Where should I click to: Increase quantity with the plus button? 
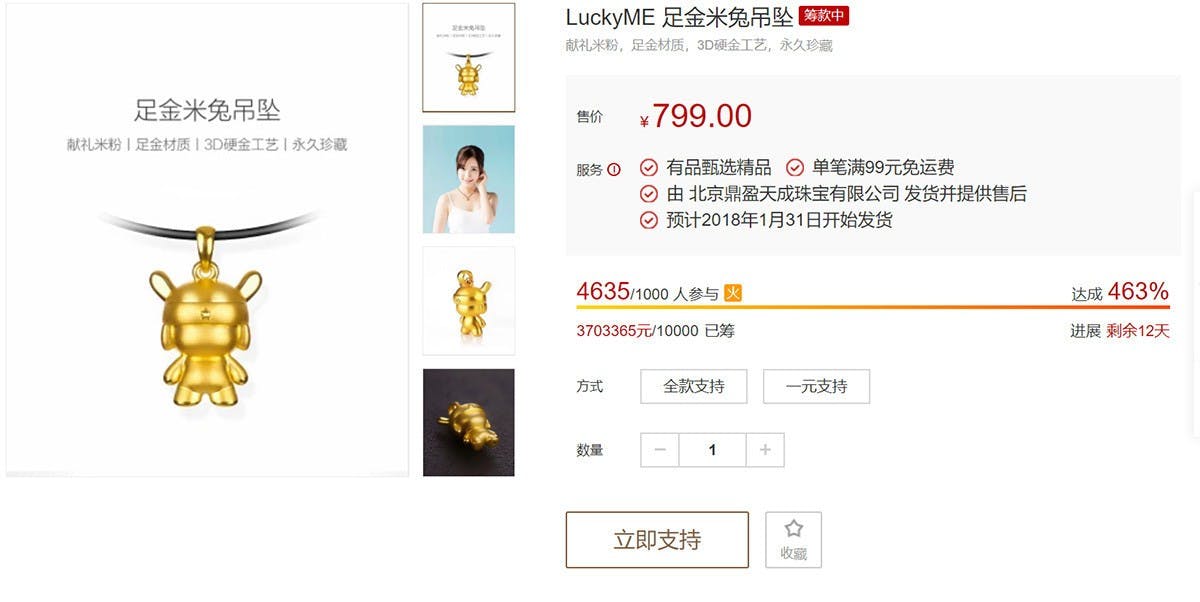(x=765, y=450)
